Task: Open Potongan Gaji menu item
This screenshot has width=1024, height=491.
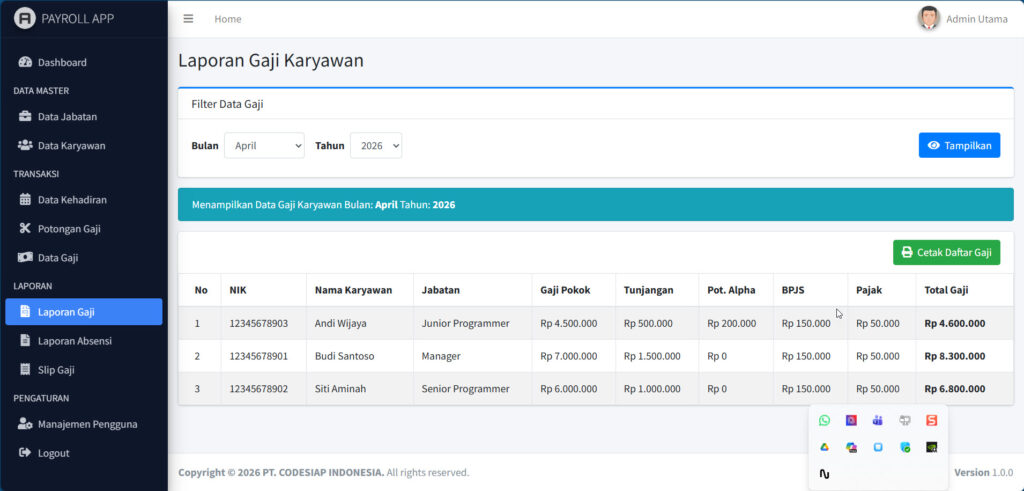Action: click(69, 229)
